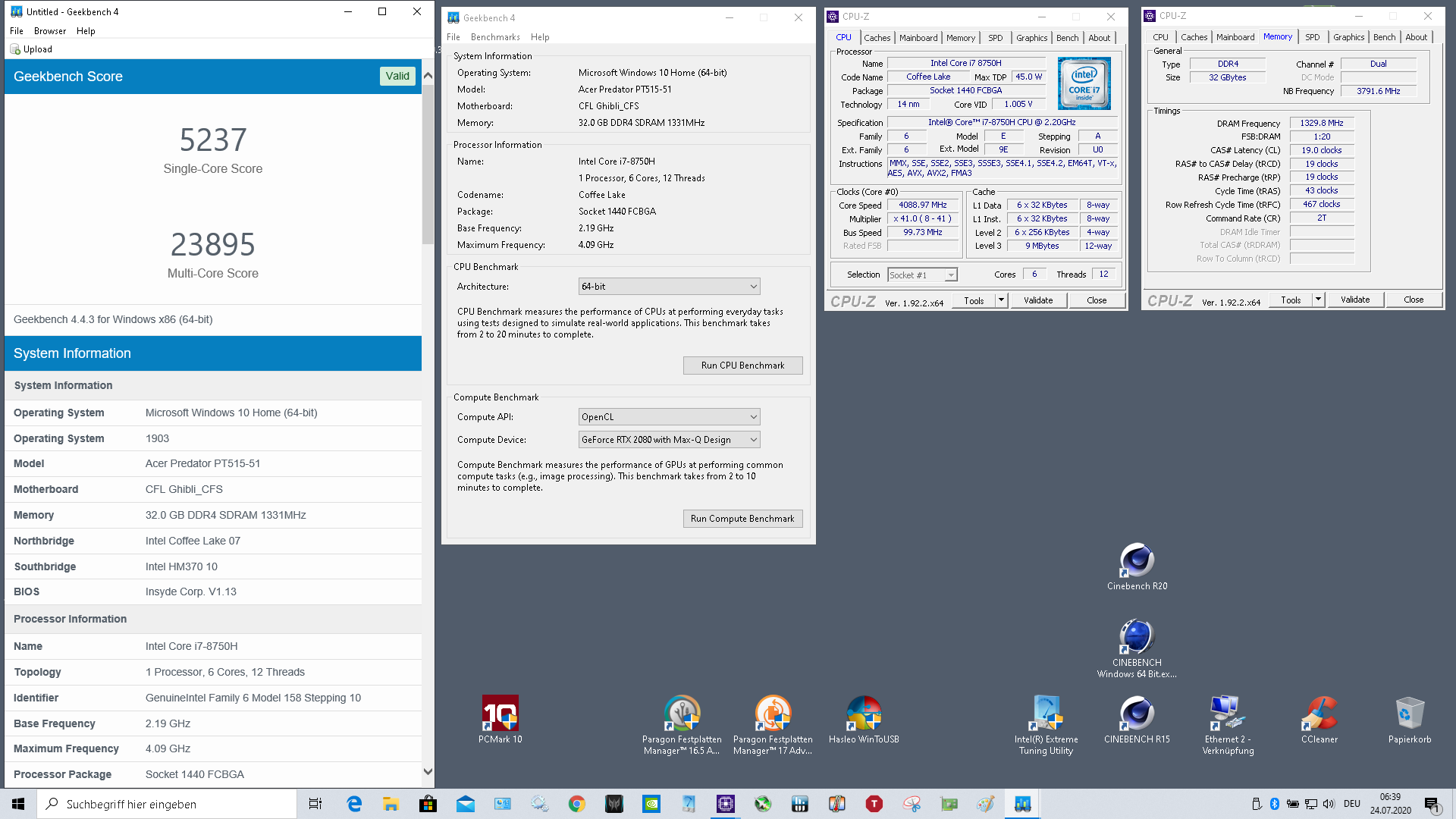Open Hasleo WinToUSB desktop icon
This screenshot has height=819, width=1456.
pyautogui.click(x=864, y=719)
